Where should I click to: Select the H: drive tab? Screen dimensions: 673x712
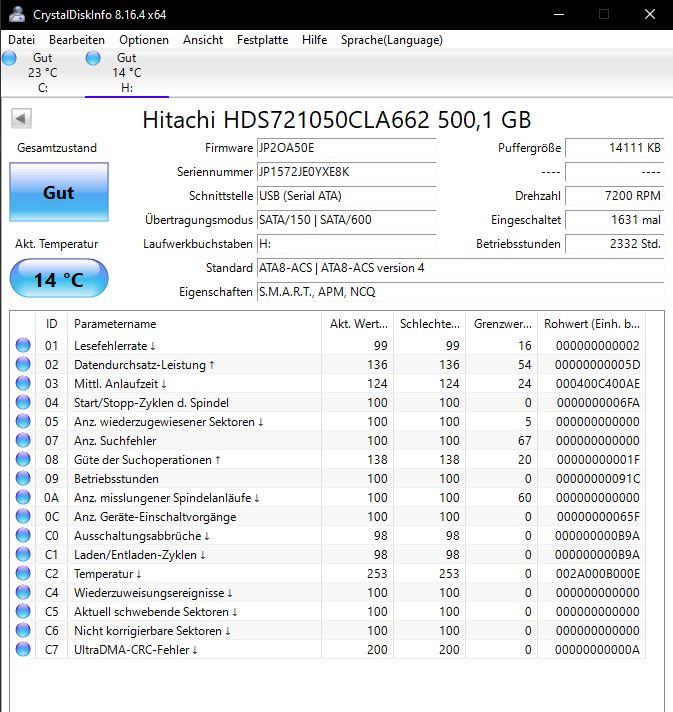pos(127,73)
